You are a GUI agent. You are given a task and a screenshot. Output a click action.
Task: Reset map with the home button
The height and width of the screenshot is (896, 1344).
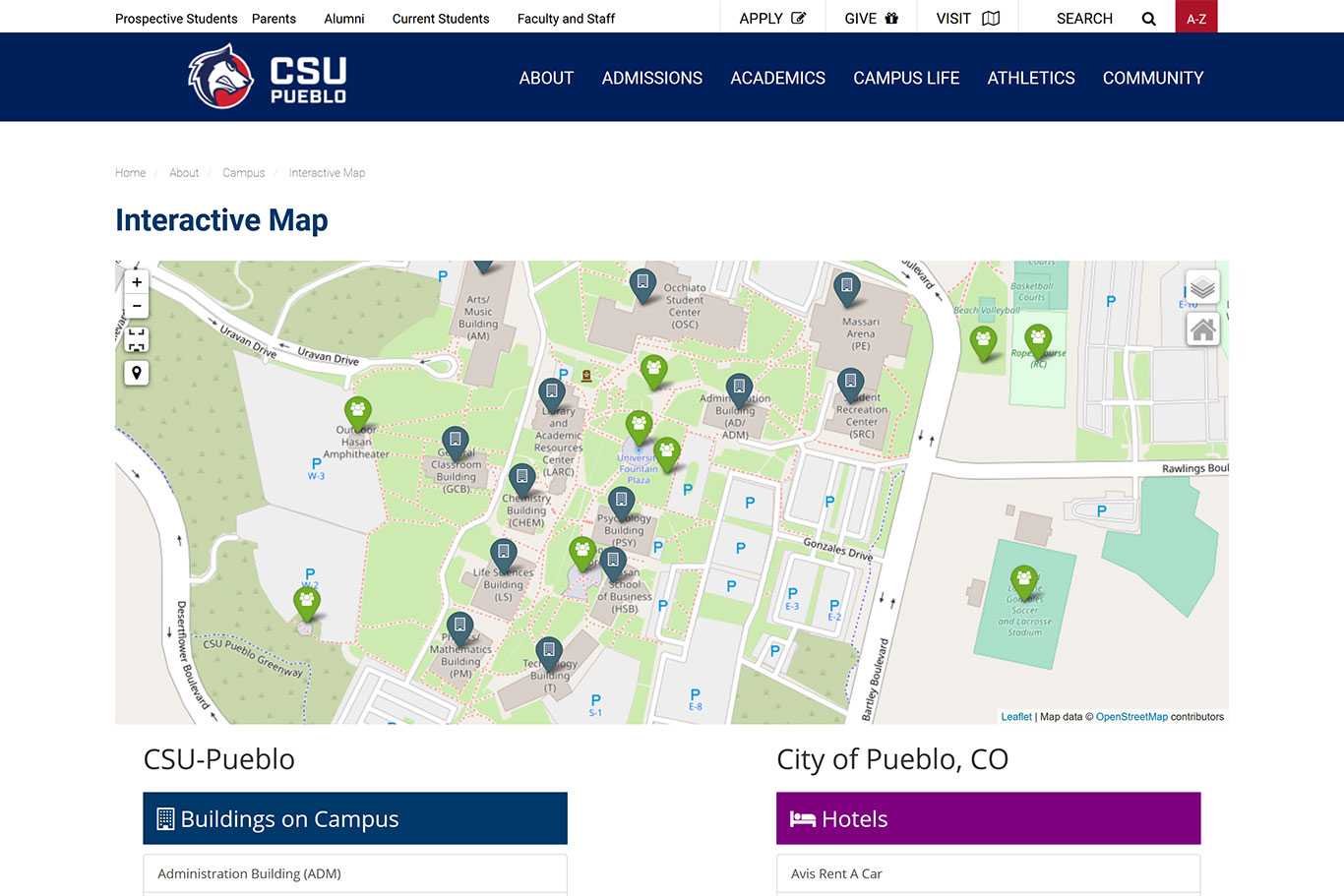click(1202, 329)
